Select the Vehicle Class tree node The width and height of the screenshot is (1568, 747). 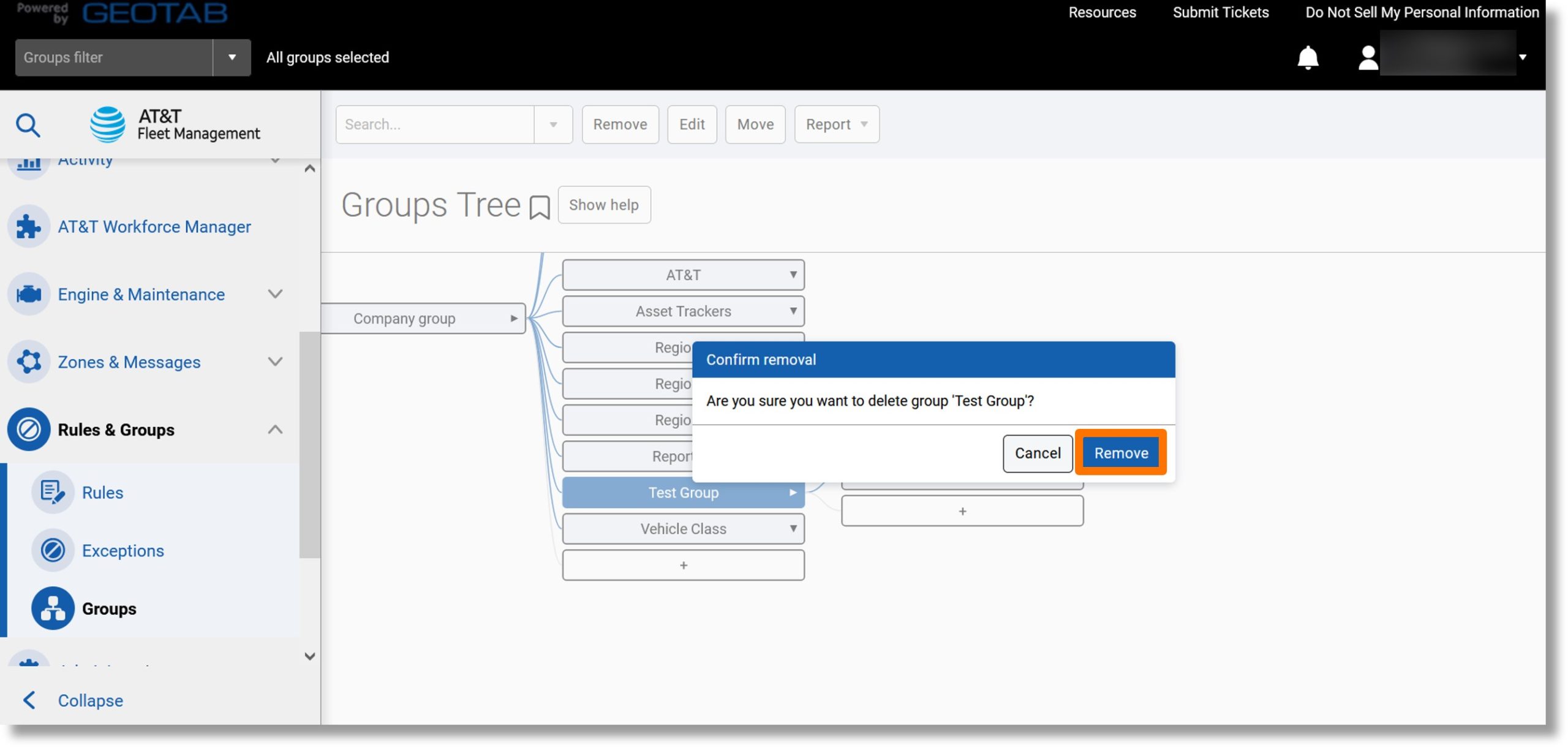(683, 528)
